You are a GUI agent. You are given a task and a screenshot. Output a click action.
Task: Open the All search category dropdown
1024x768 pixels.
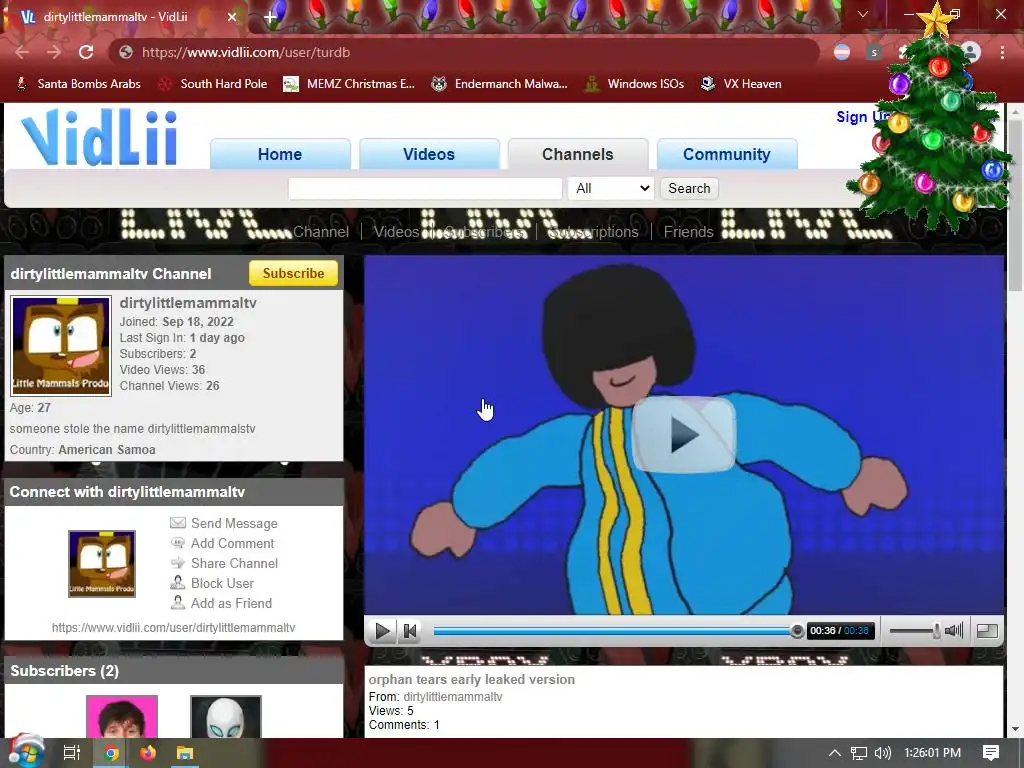pos(611,189)
